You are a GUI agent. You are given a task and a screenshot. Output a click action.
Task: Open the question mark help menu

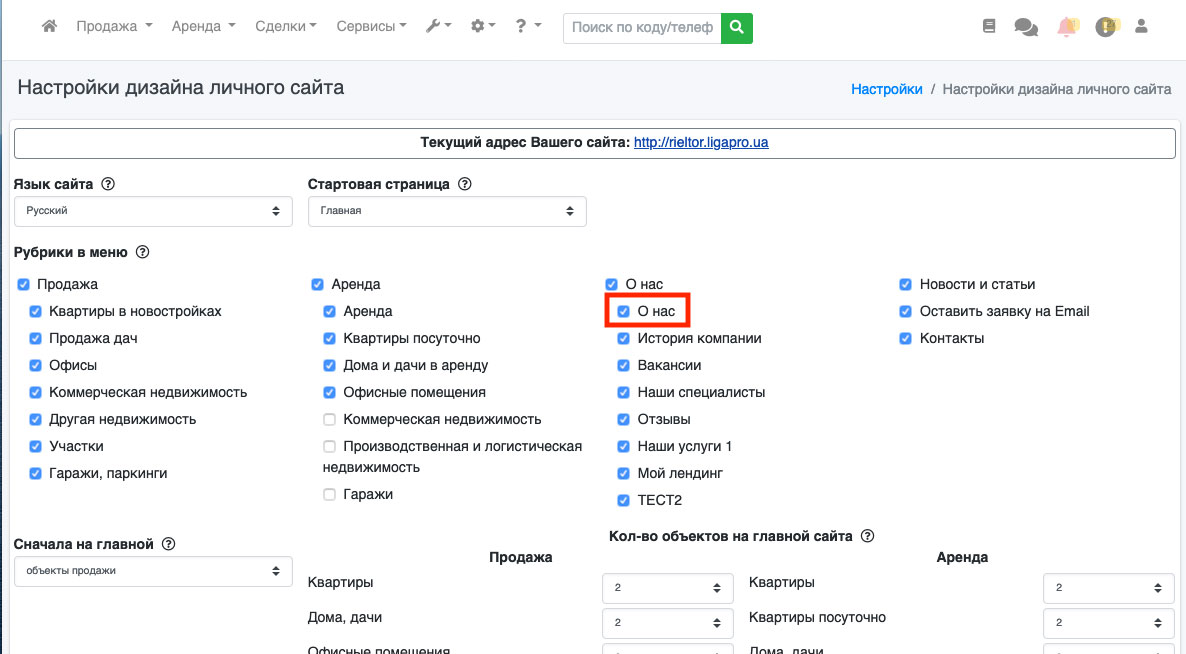528,27
